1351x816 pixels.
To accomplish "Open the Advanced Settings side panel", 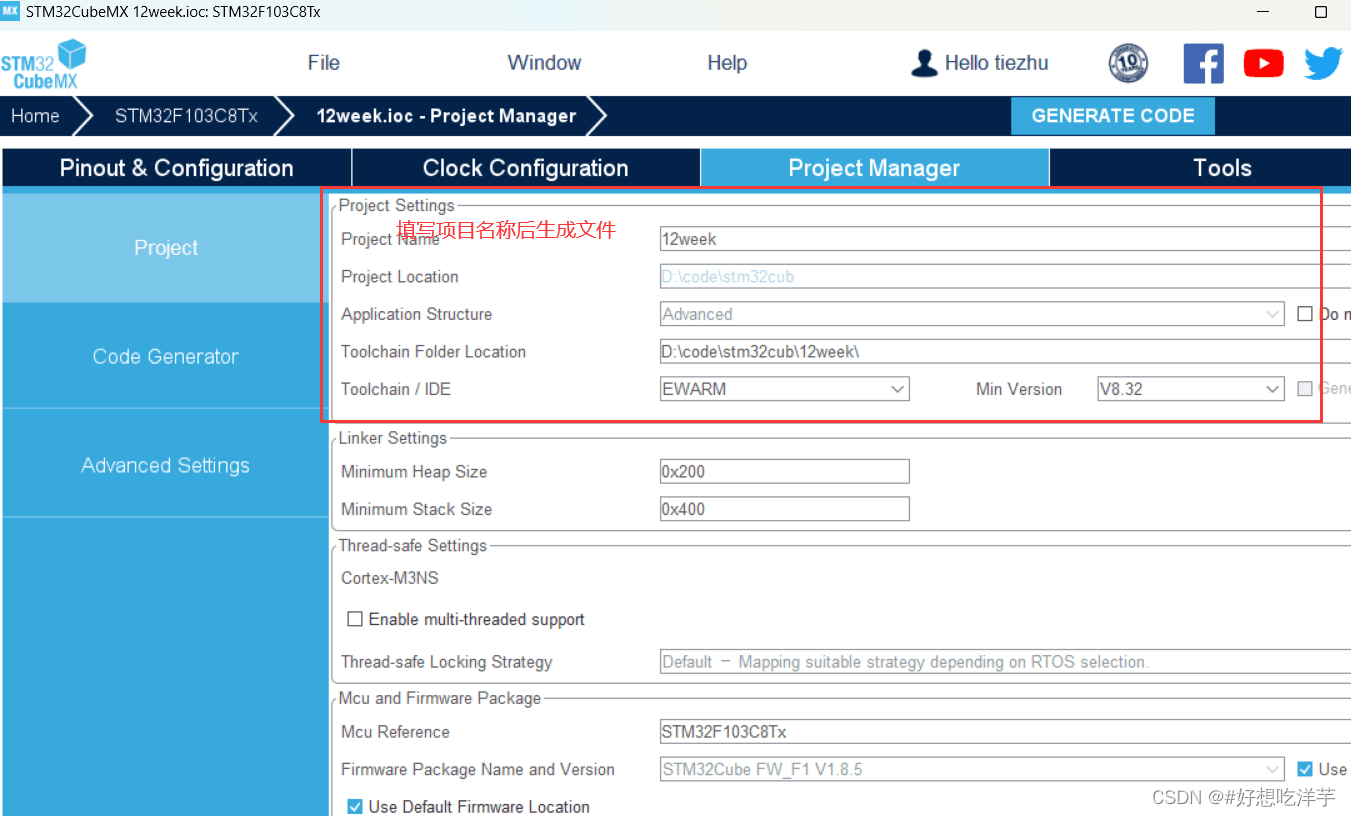I will (166, 466).
